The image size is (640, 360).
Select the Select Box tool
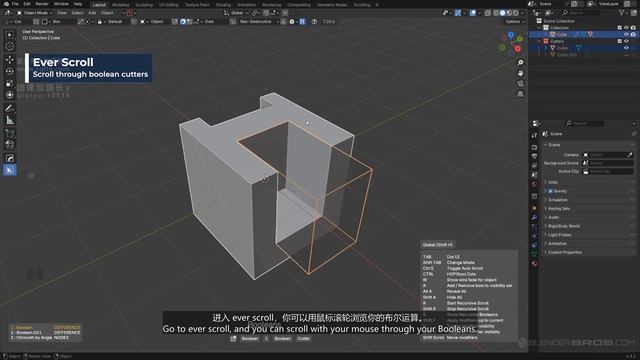(10, 35)
